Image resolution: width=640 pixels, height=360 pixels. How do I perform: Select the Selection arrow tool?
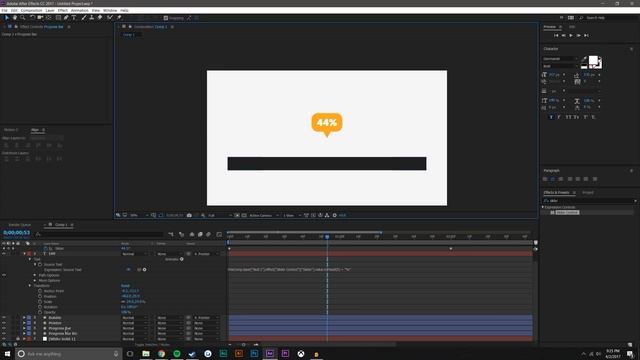7,18
